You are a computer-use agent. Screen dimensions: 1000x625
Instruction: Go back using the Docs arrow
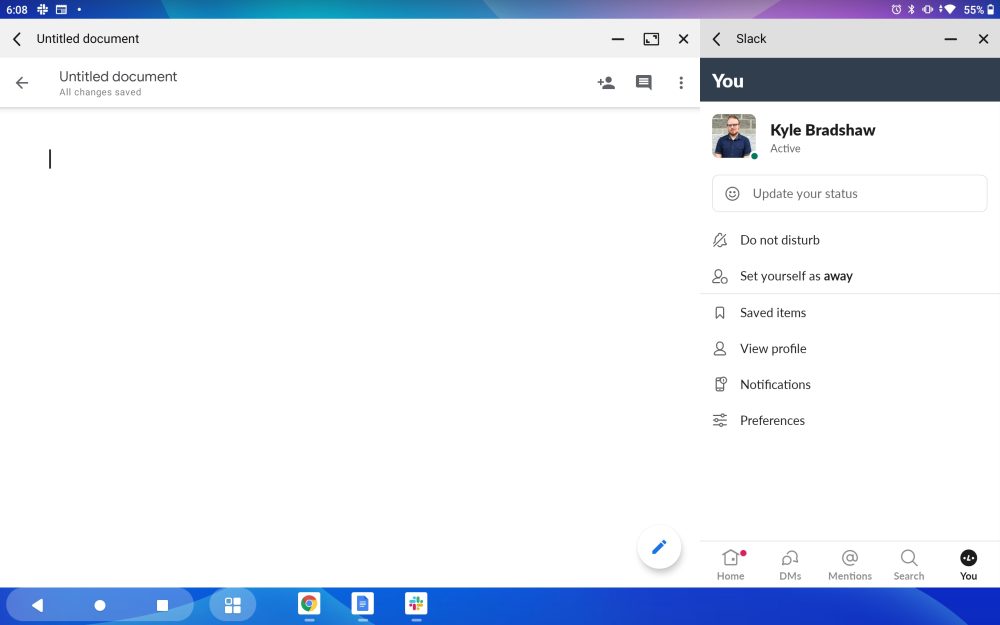click(22, 83)
